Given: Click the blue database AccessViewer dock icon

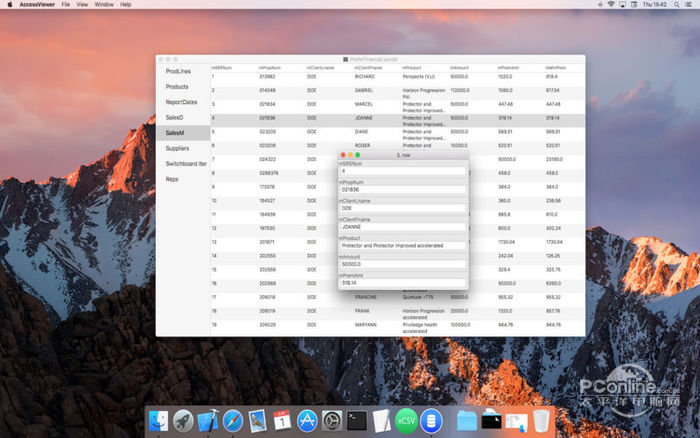Looking at the screenshot, I should 431,422.
